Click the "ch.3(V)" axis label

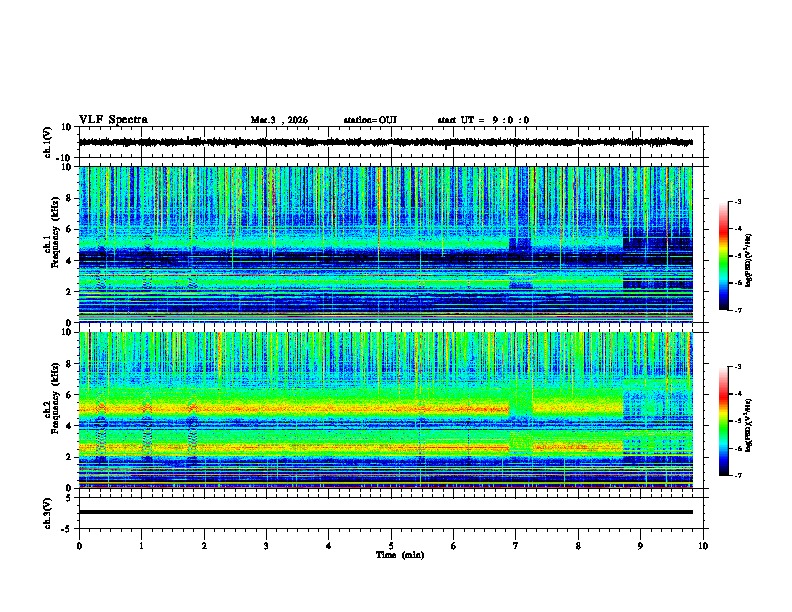(48, 513)
